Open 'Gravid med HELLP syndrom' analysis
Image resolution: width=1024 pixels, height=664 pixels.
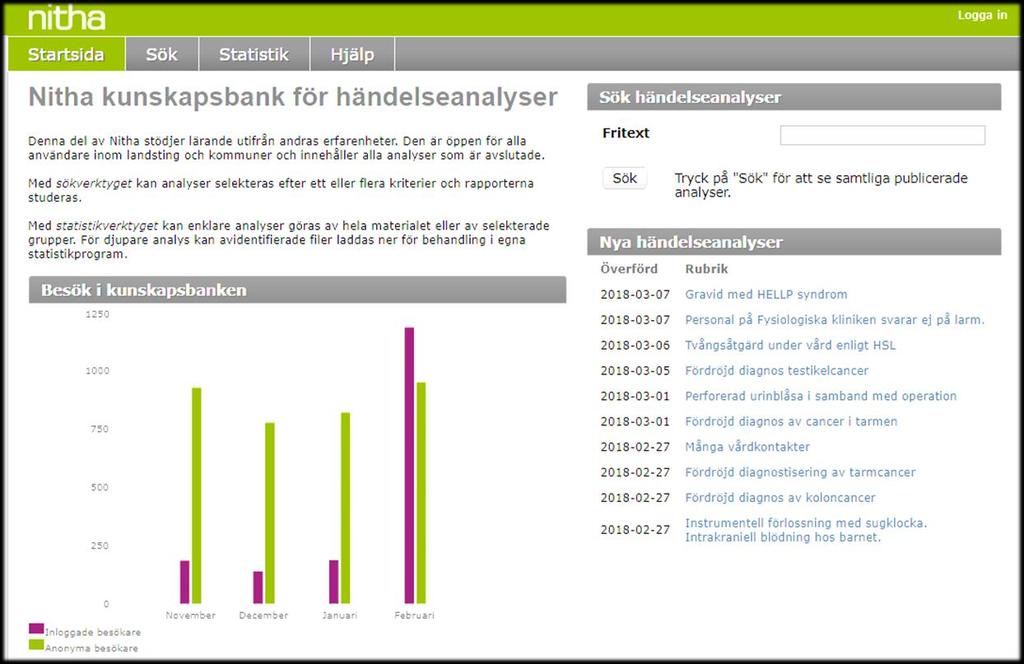click(x=766, y=294)
